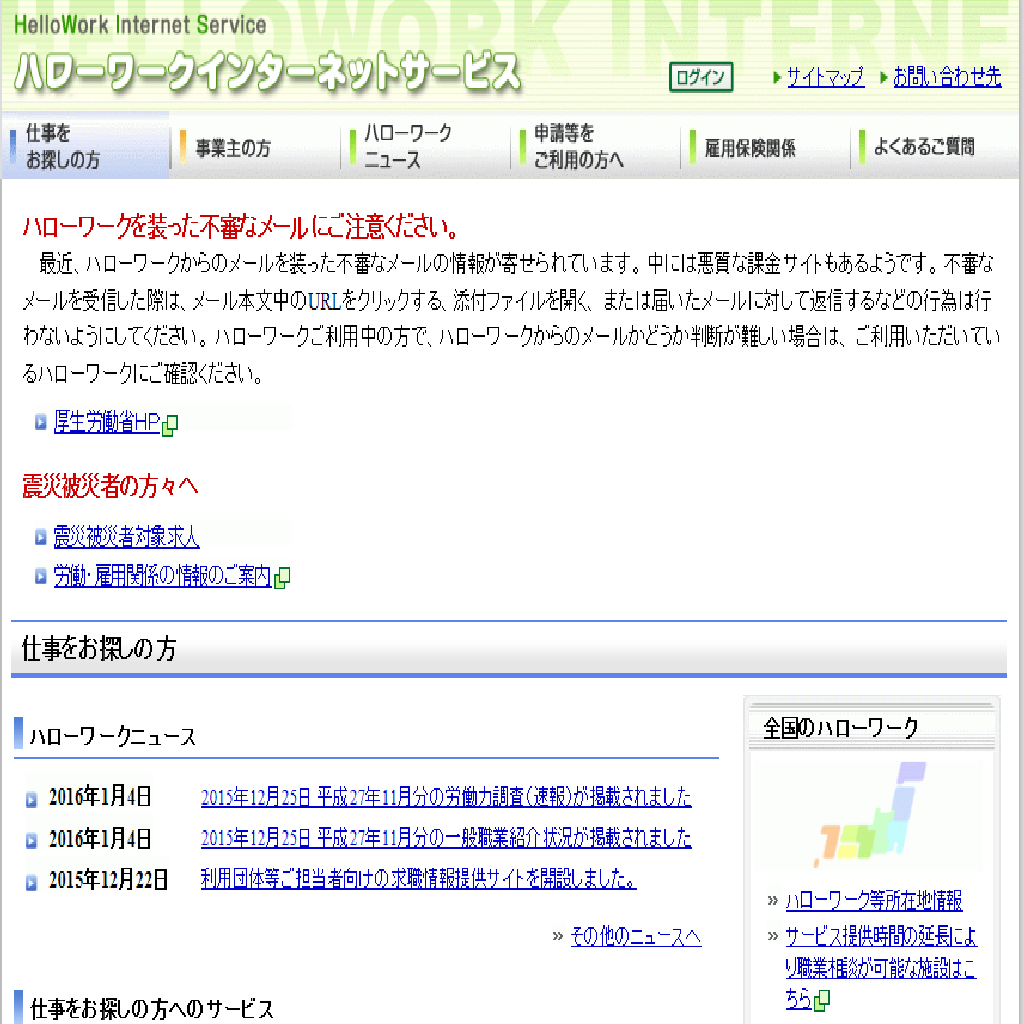Open the サイトマップ link
Image resolution: width=1024 pixels, height=1024 pixels.
pos(825,77)
